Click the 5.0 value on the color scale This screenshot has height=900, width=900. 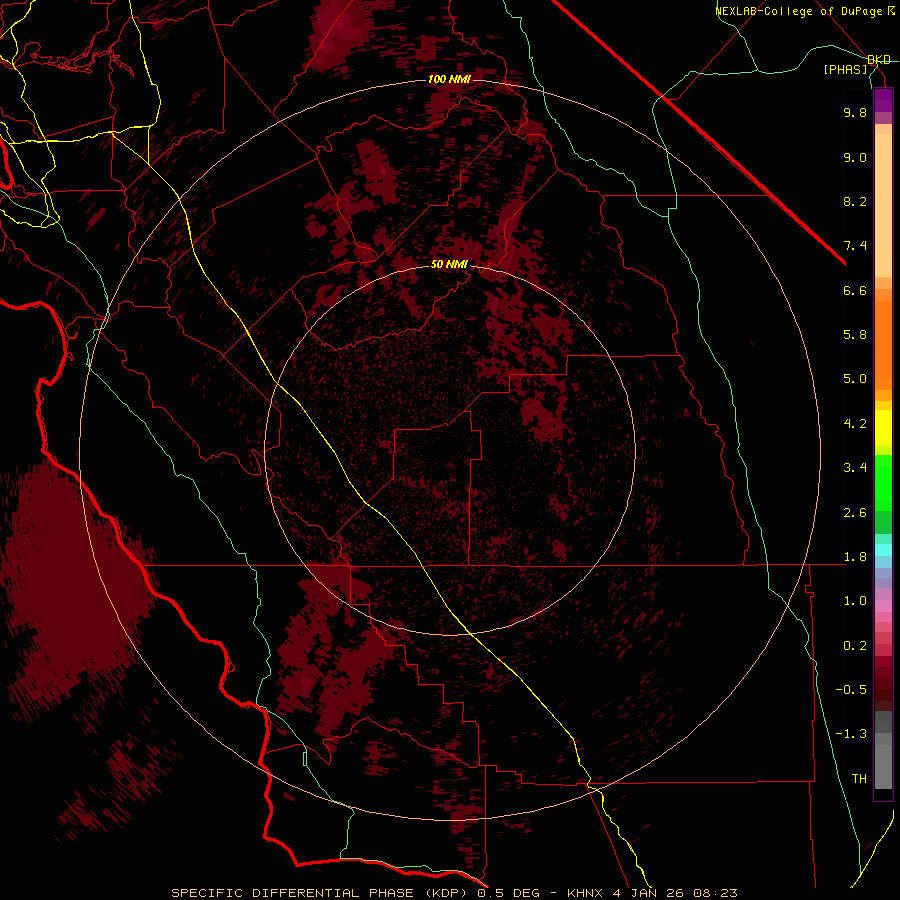coord(855,379)
